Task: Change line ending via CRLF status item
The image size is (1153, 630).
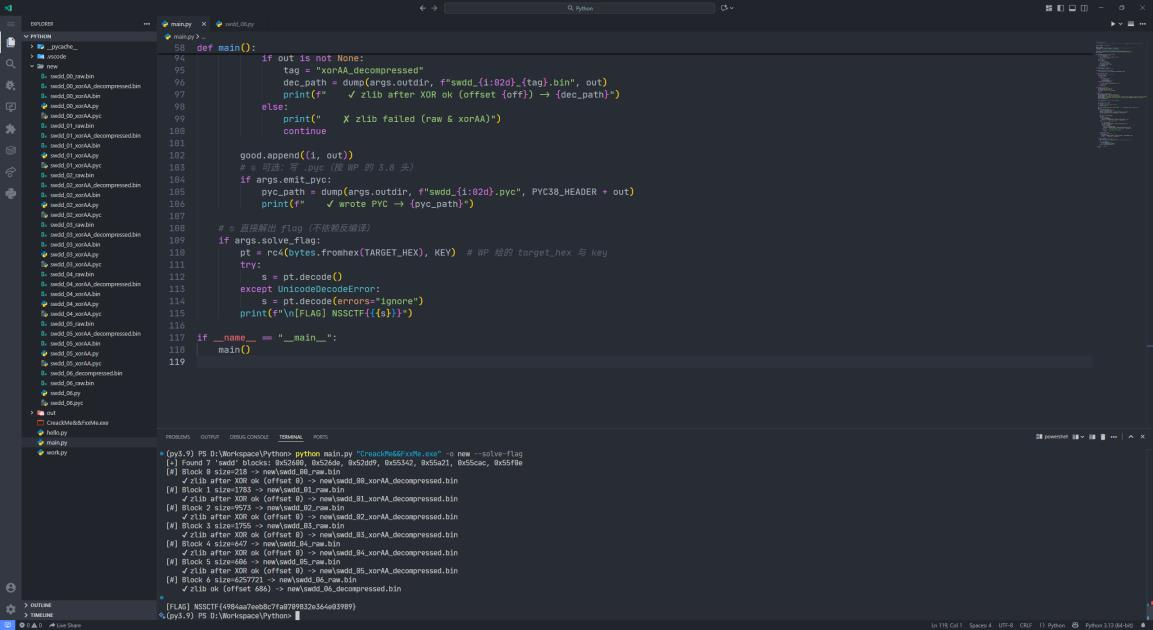Action: (x=1025, y=625)
